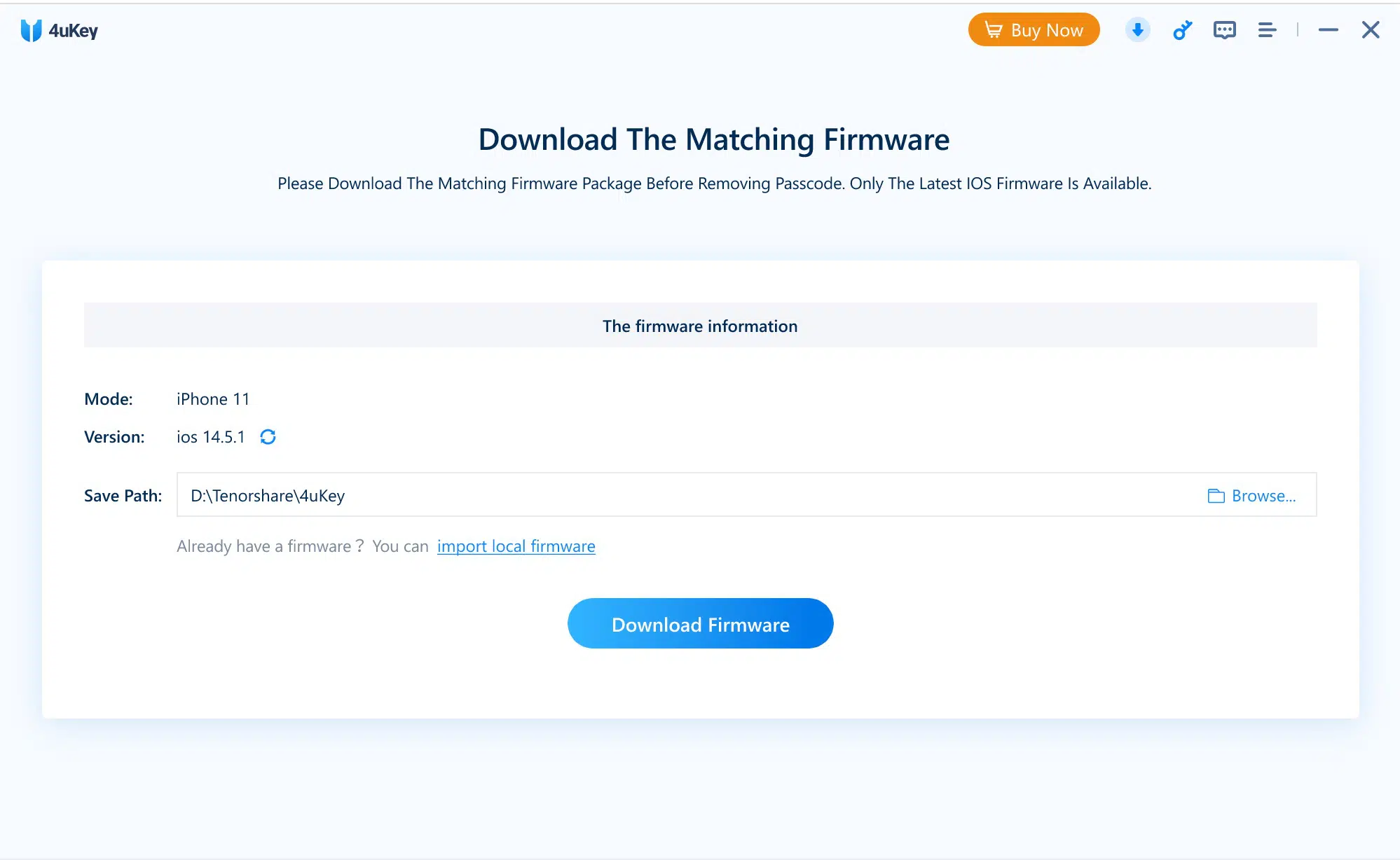This screenshot has height=860, width=1400.
Task: Click the ios 14.5.1 version text
Action: [210, 437]
